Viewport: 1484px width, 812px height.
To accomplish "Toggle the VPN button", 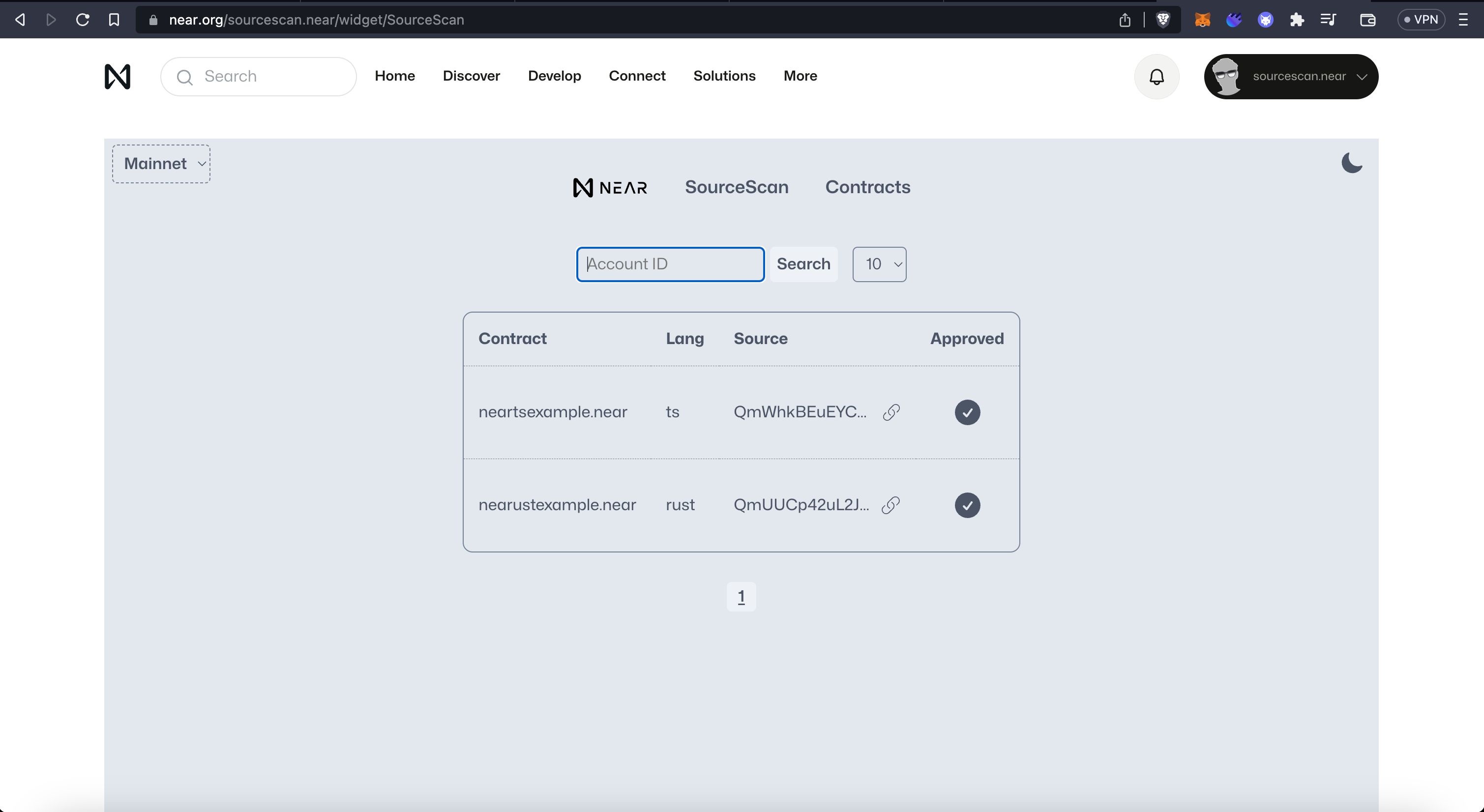I will (1421, 20).
